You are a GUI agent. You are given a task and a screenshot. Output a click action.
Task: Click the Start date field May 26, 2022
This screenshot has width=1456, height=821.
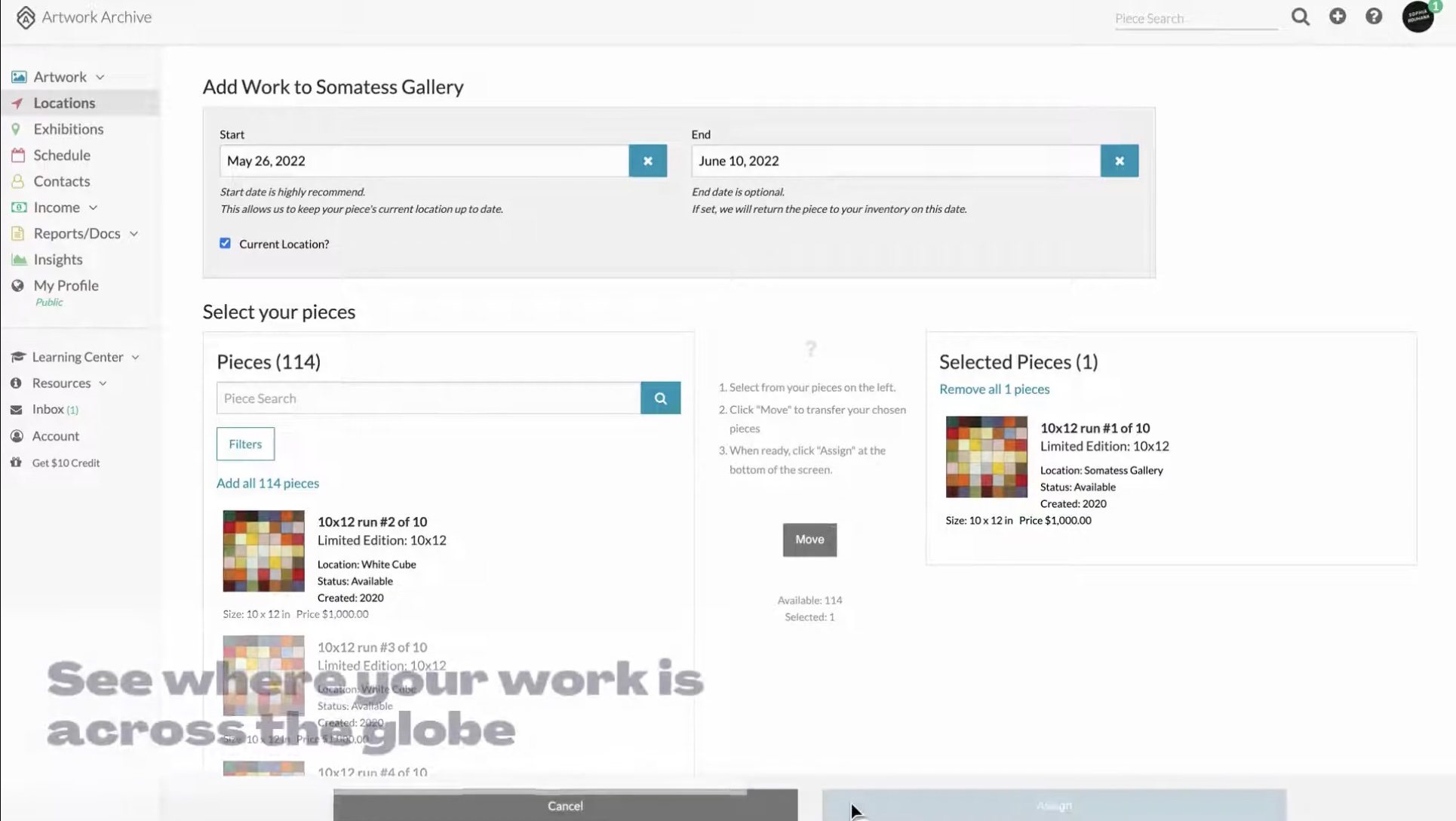[x=424, y=161]
